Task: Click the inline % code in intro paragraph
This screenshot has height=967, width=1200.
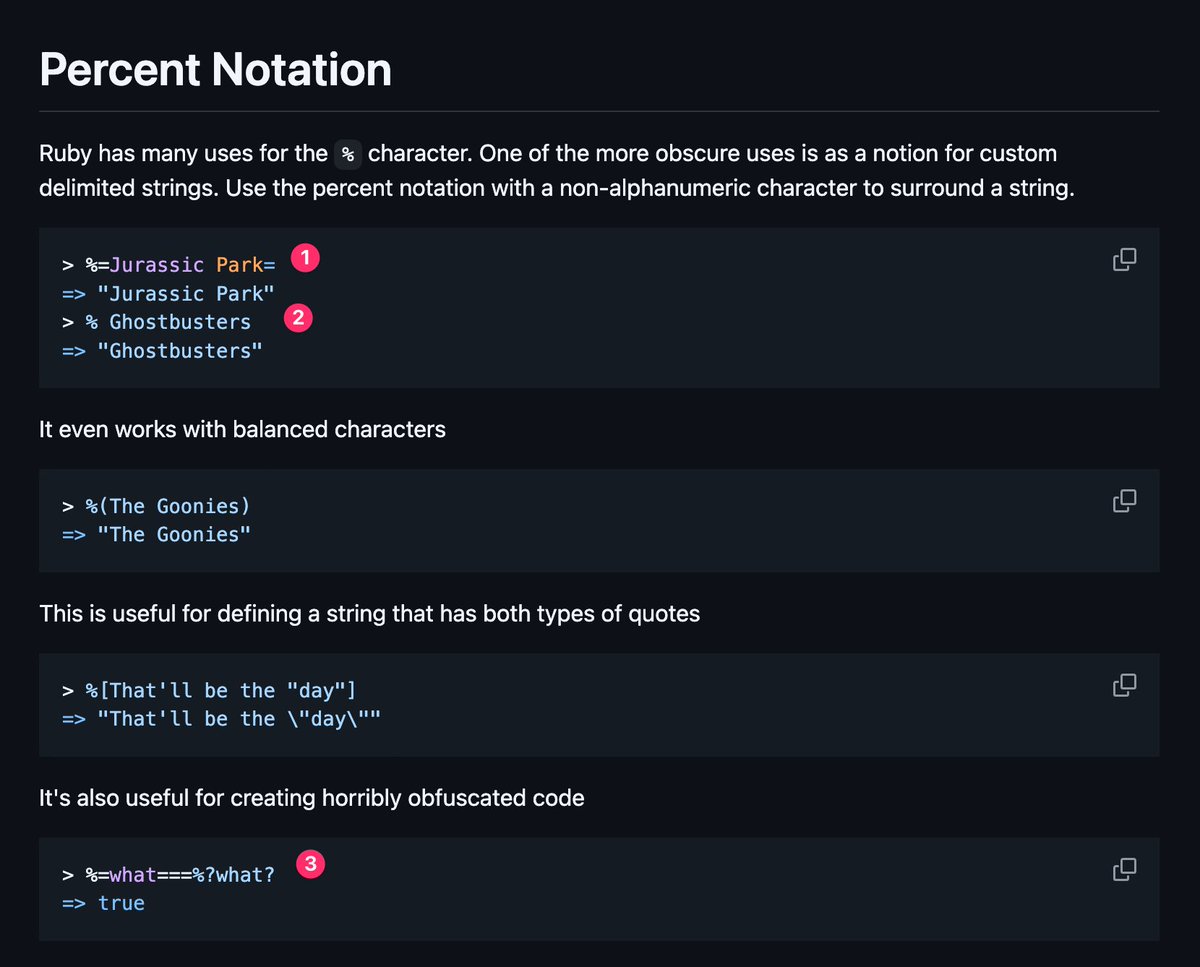Action: coord(348,155)
